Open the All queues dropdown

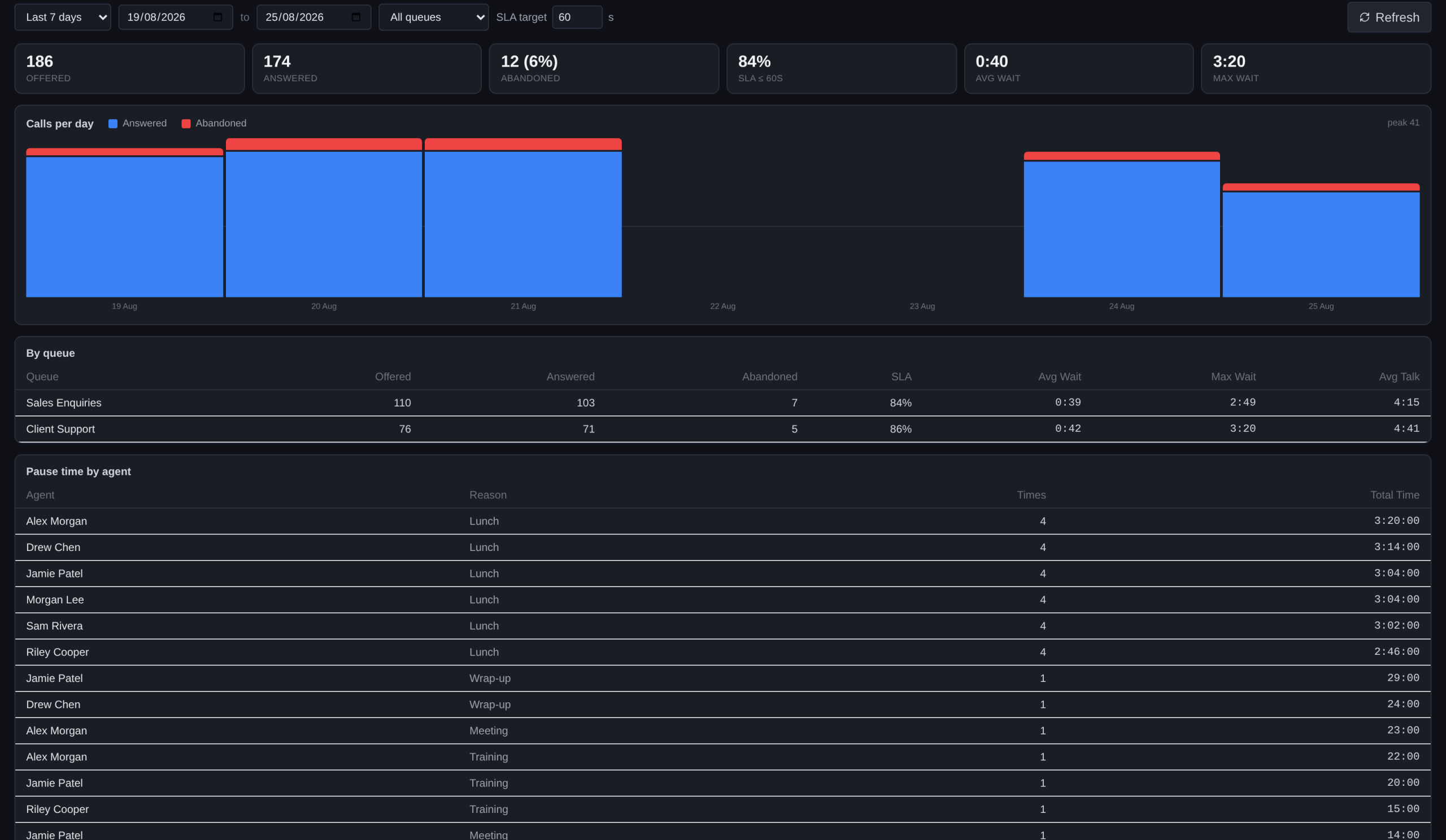[433, 17]
